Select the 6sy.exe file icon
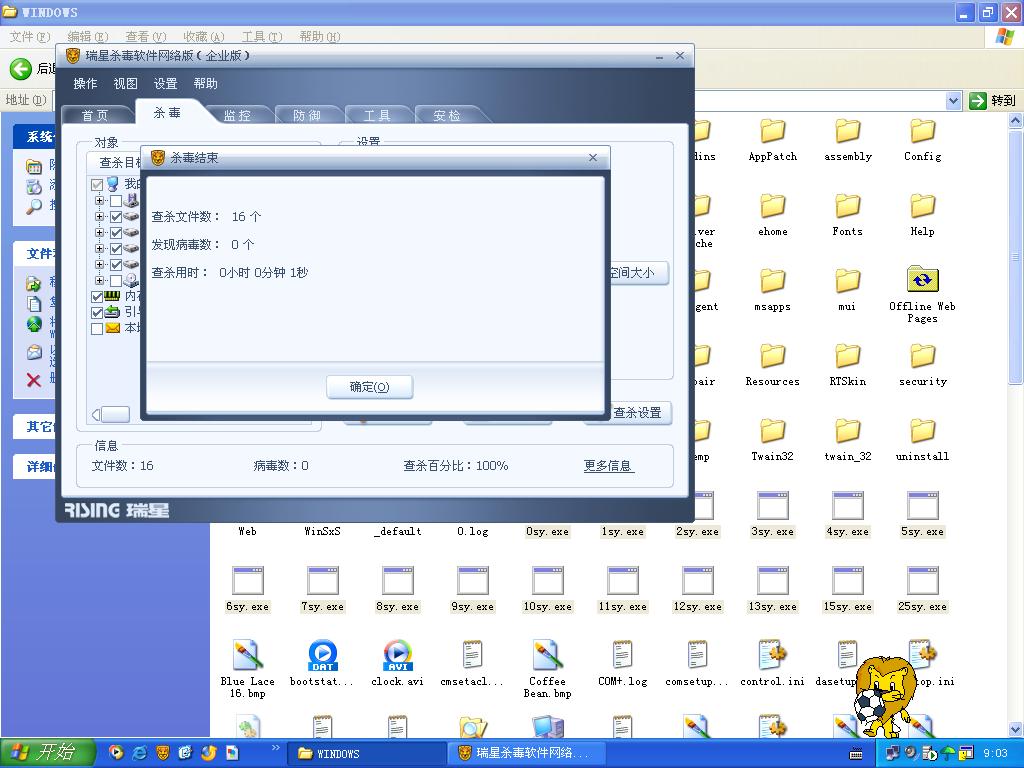Image resolution: width=1024 pixels, height=768 pixels. [248, 581]
